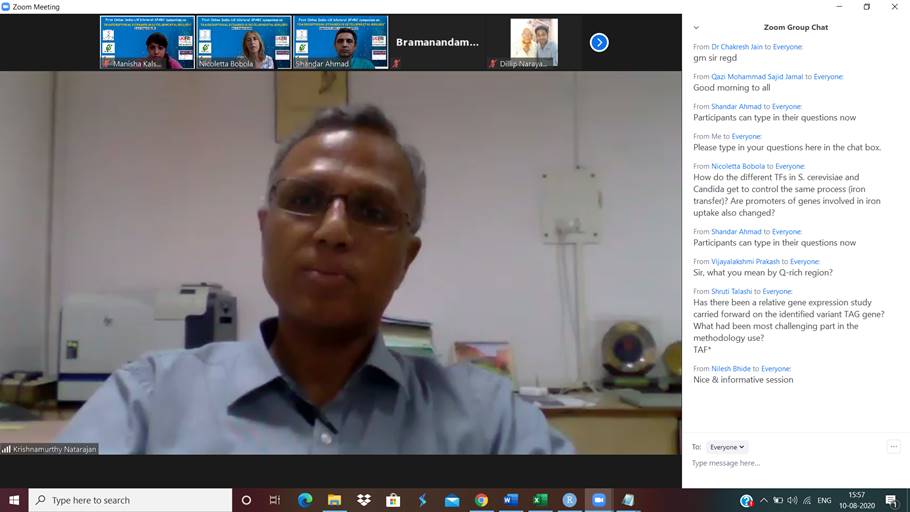Image resolution: width=910 pixels, height=512 pixels.
Task: Open chat more options ellipsis button
Action: click(x=893, y=447)
